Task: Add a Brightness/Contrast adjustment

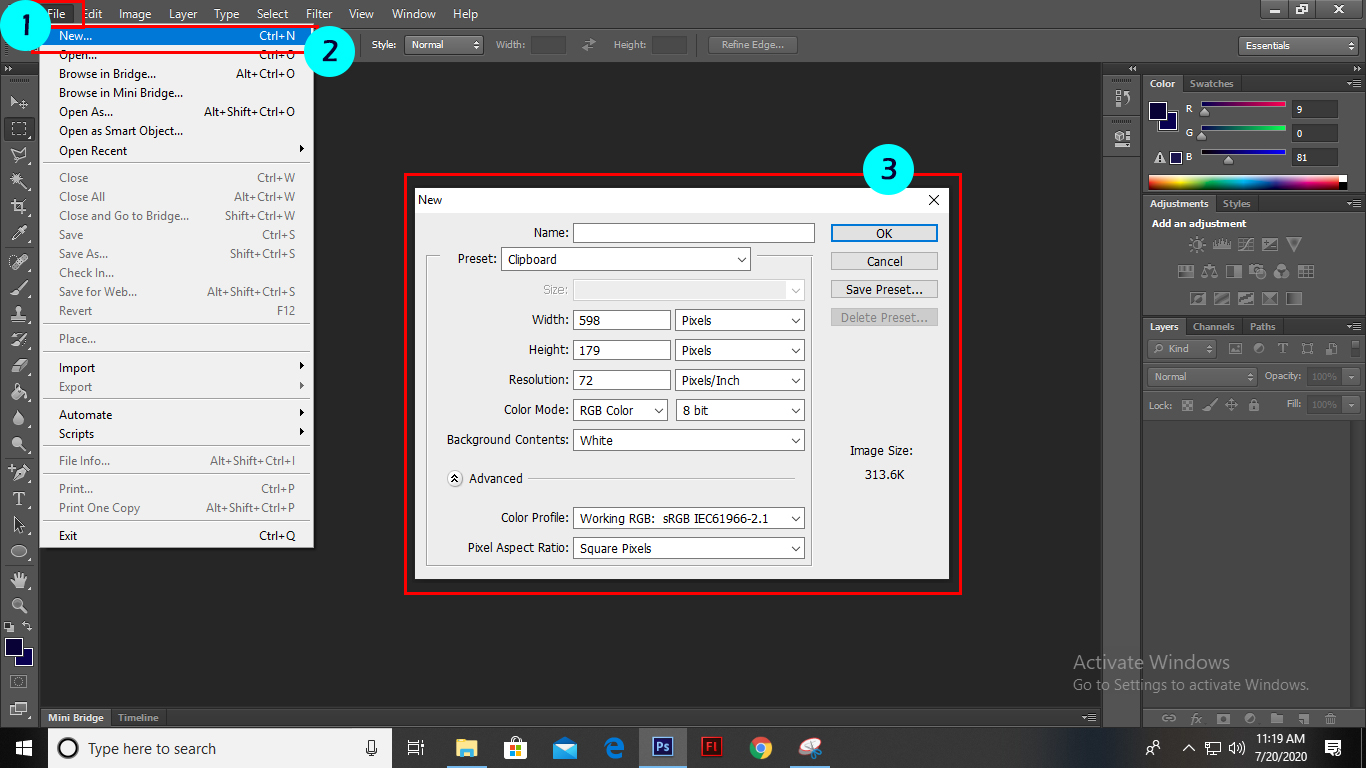Action: pyautogui.click(x=1197, y=244)
